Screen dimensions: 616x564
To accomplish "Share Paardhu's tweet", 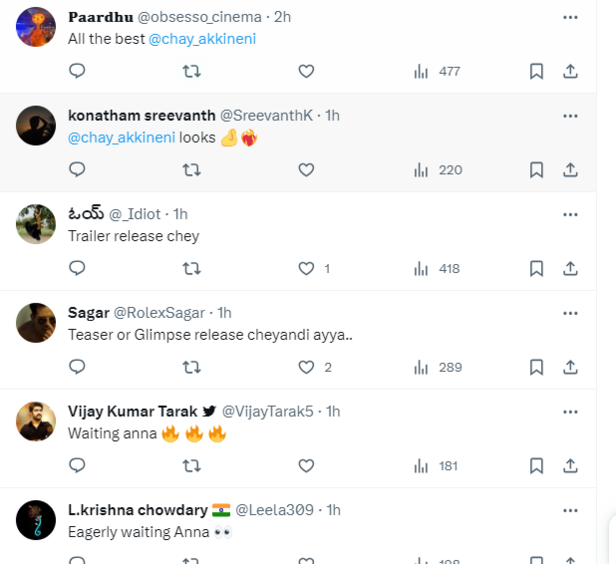I will (570, 71).
